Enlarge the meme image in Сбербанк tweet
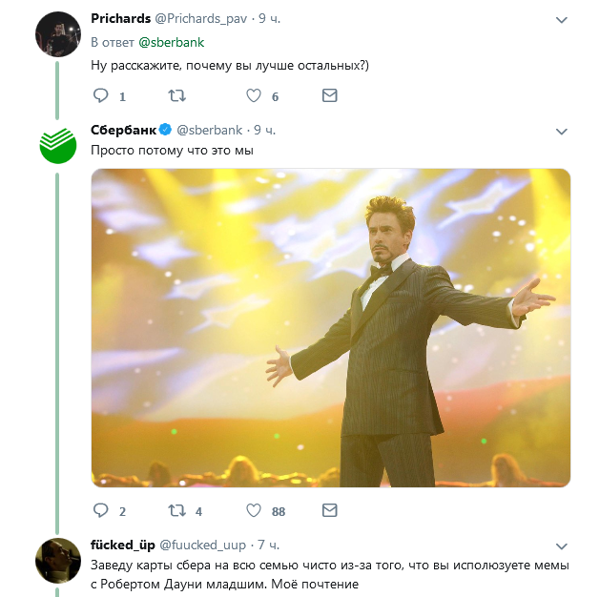 [330, 328]
